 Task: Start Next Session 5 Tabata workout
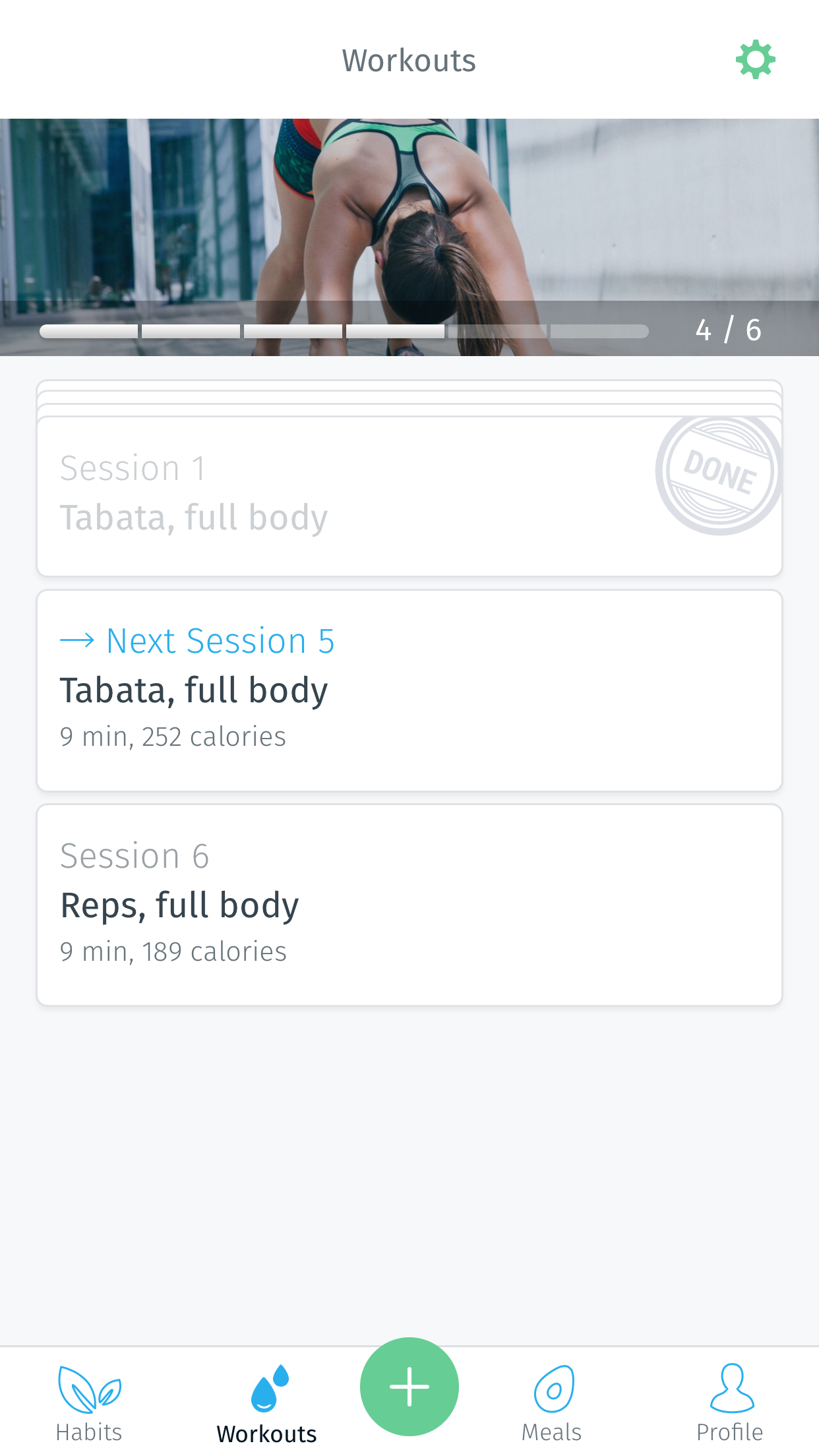(x=409, y=690)
